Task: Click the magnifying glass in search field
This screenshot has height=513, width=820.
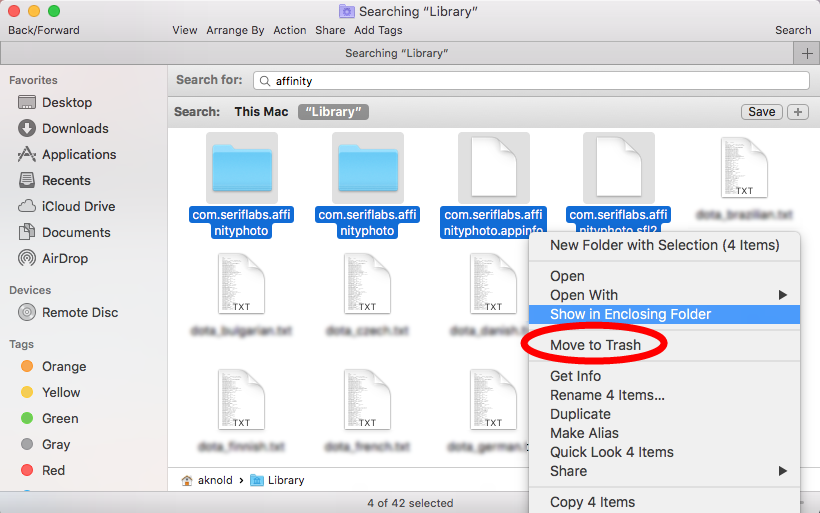Action: click(x=264, y=81)
